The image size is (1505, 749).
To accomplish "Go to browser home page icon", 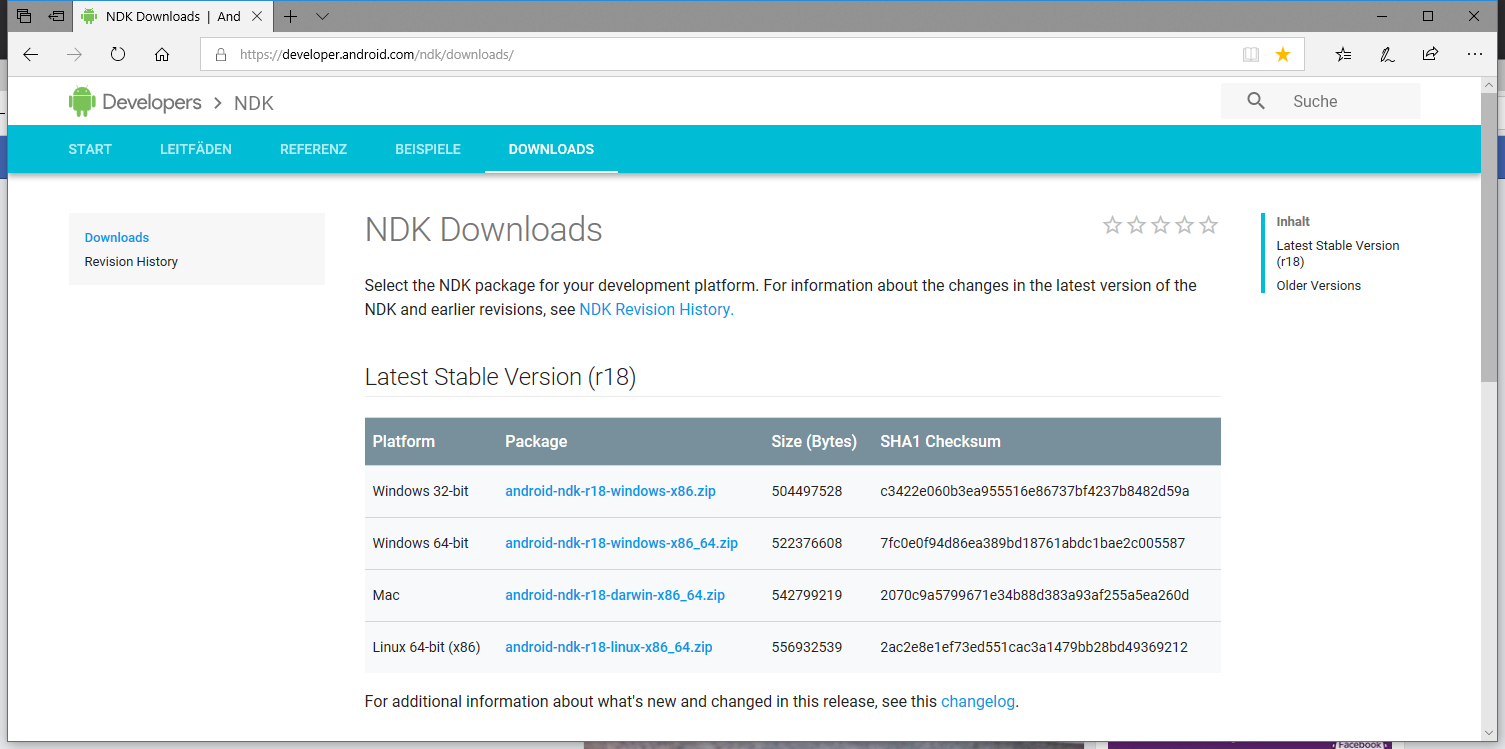I will 162,54.
